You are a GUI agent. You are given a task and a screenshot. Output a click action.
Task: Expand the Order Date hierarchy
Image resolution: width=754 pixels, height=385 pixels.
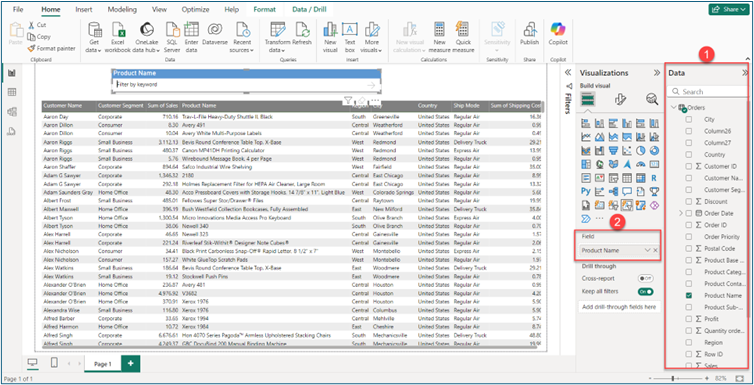(680, 213)
